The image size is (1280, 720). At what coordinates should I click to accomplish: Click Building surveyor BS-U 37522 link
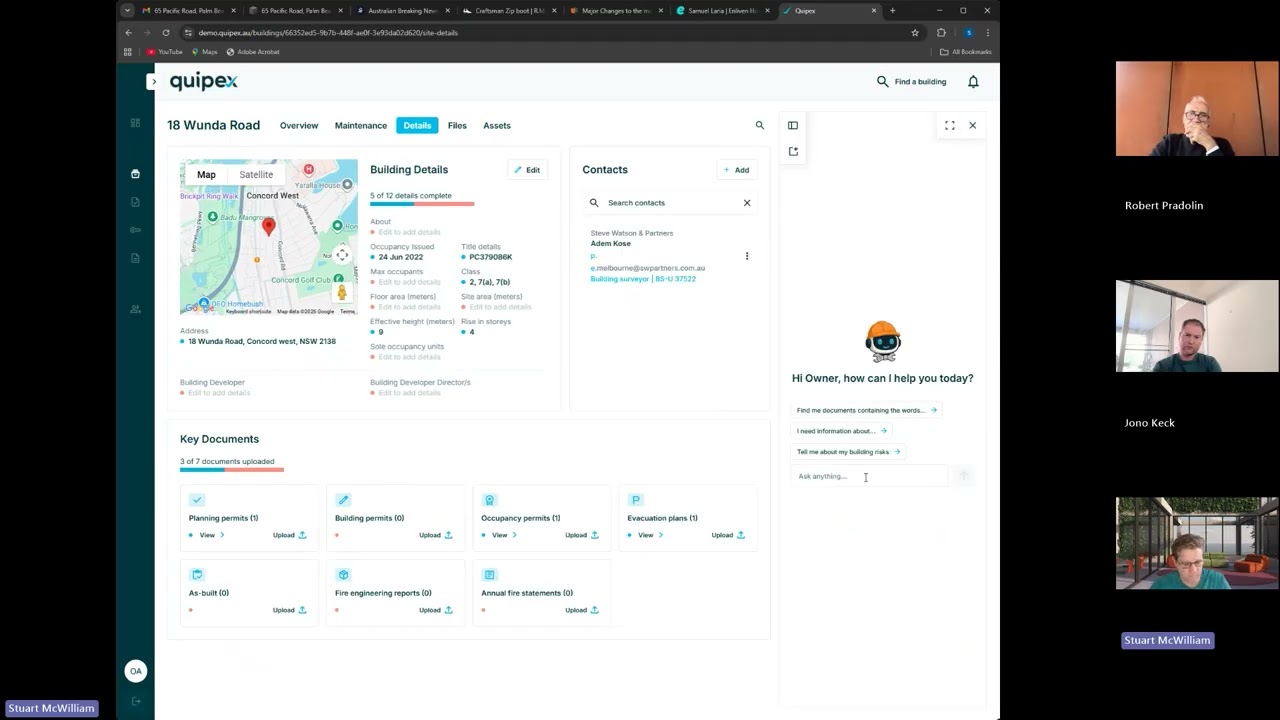(x=643, y=279)
